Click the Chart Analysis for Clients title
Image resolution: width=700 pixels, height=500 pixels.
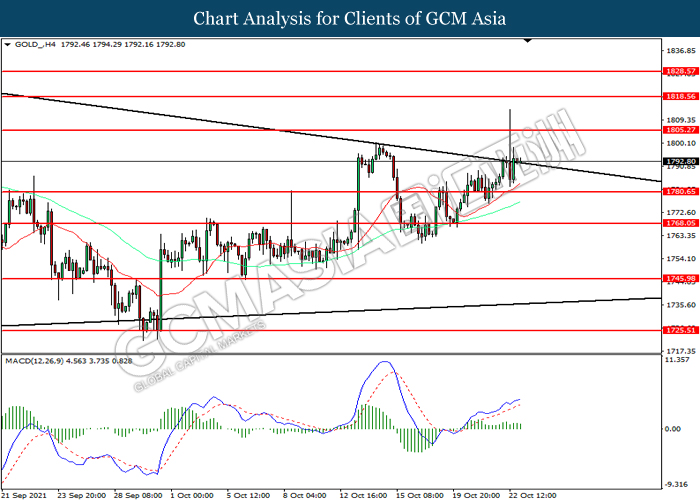(x=350, y=19)
